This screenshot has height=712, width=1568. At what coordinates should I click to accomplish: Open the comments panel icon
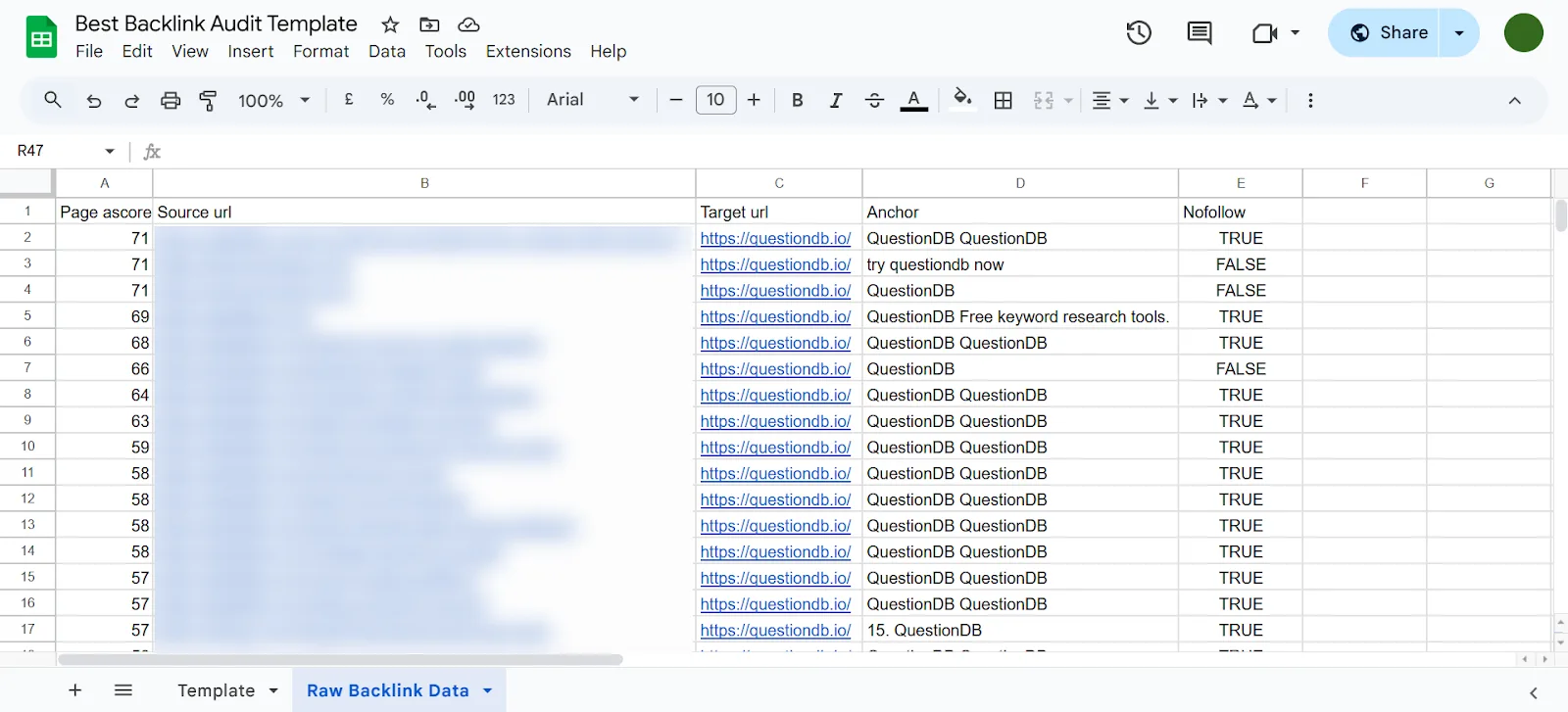1199,32
